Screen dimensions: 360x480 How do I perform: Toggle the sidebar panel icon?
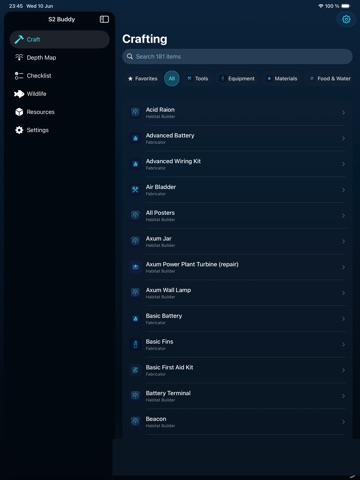[104, 19]
